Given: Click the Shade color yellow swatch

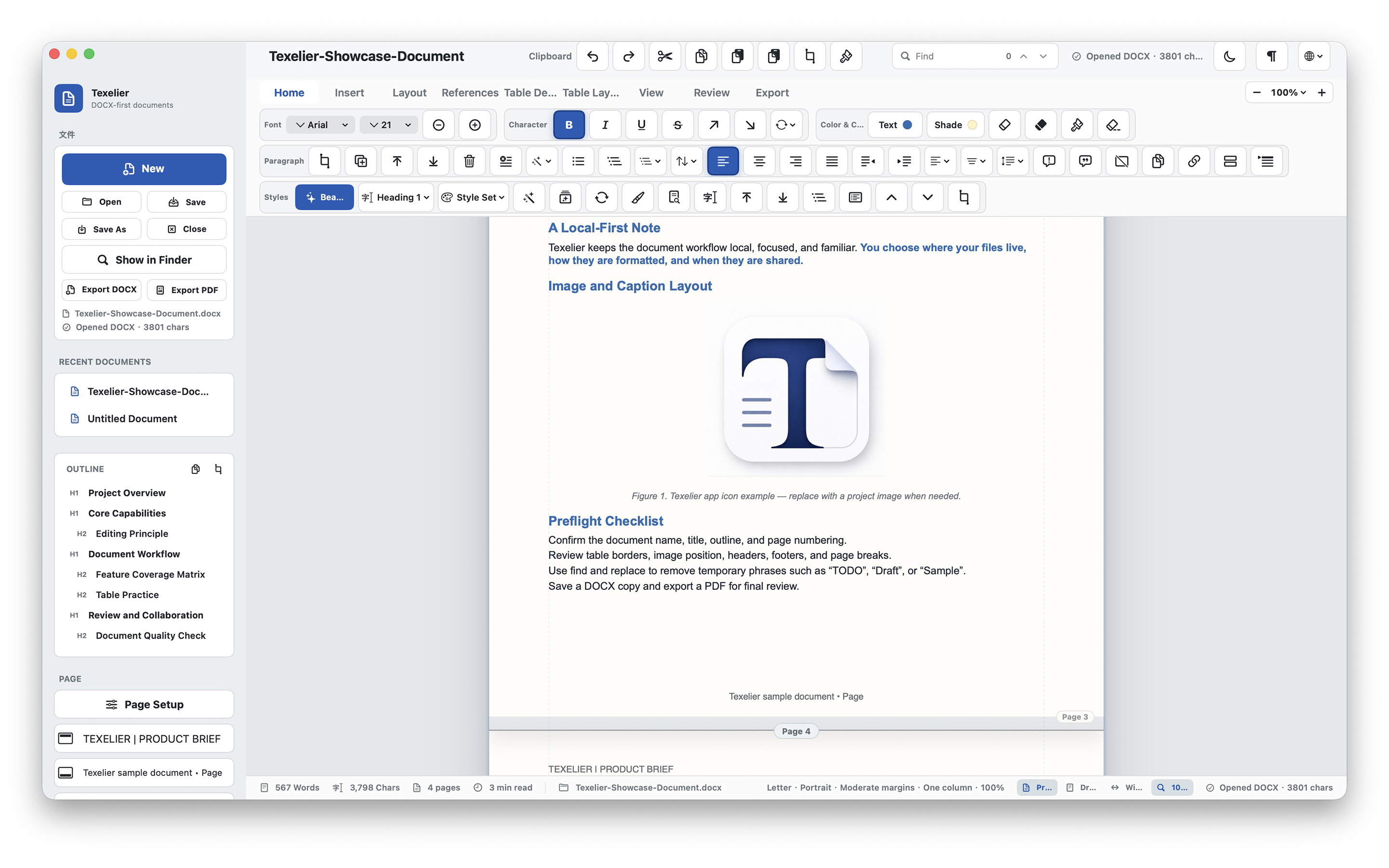Looking at the screenshot, I should pos(972,124).
